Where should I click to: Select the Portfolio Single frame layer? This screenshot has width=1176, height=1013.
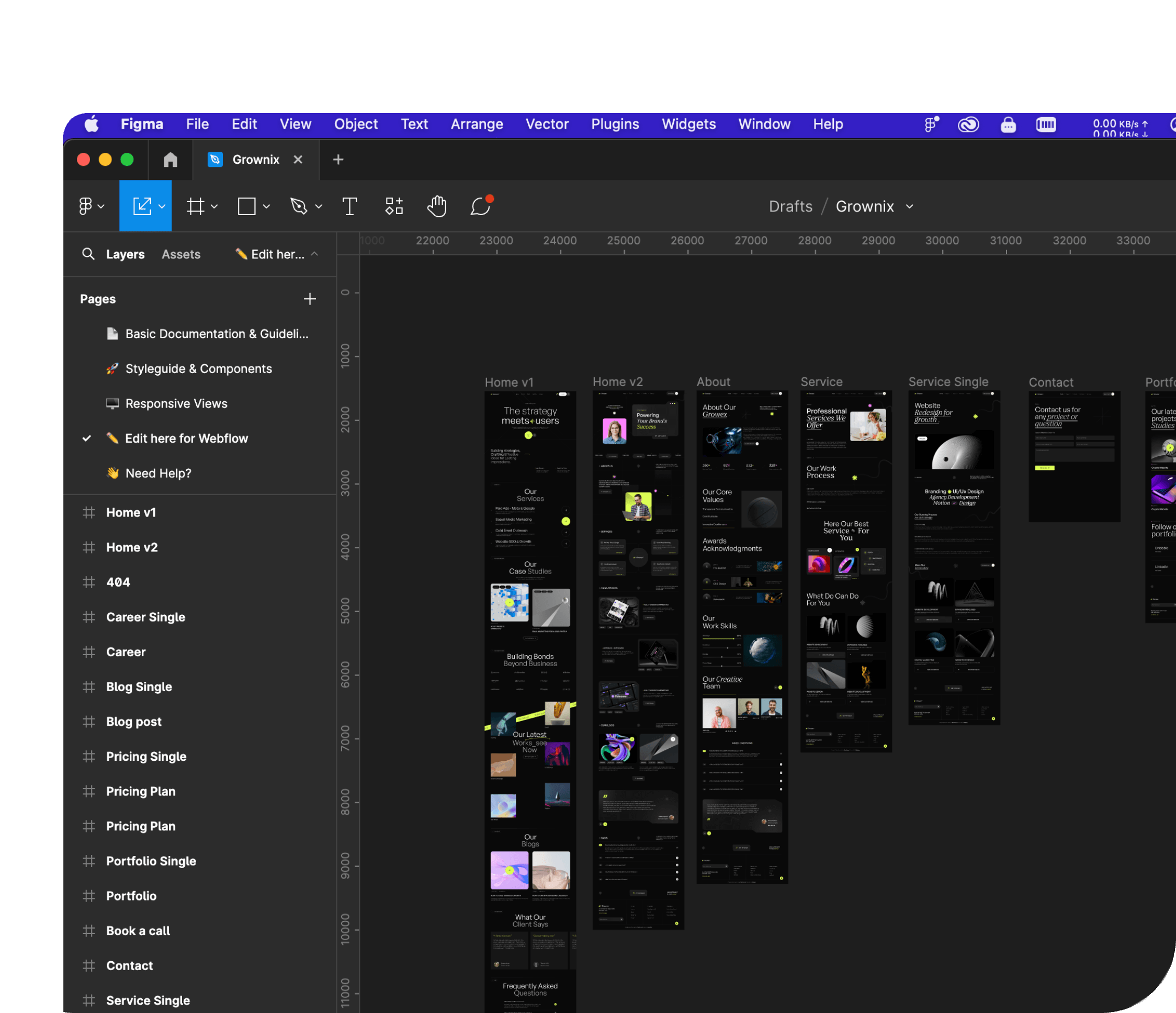[x=151, y=861]
